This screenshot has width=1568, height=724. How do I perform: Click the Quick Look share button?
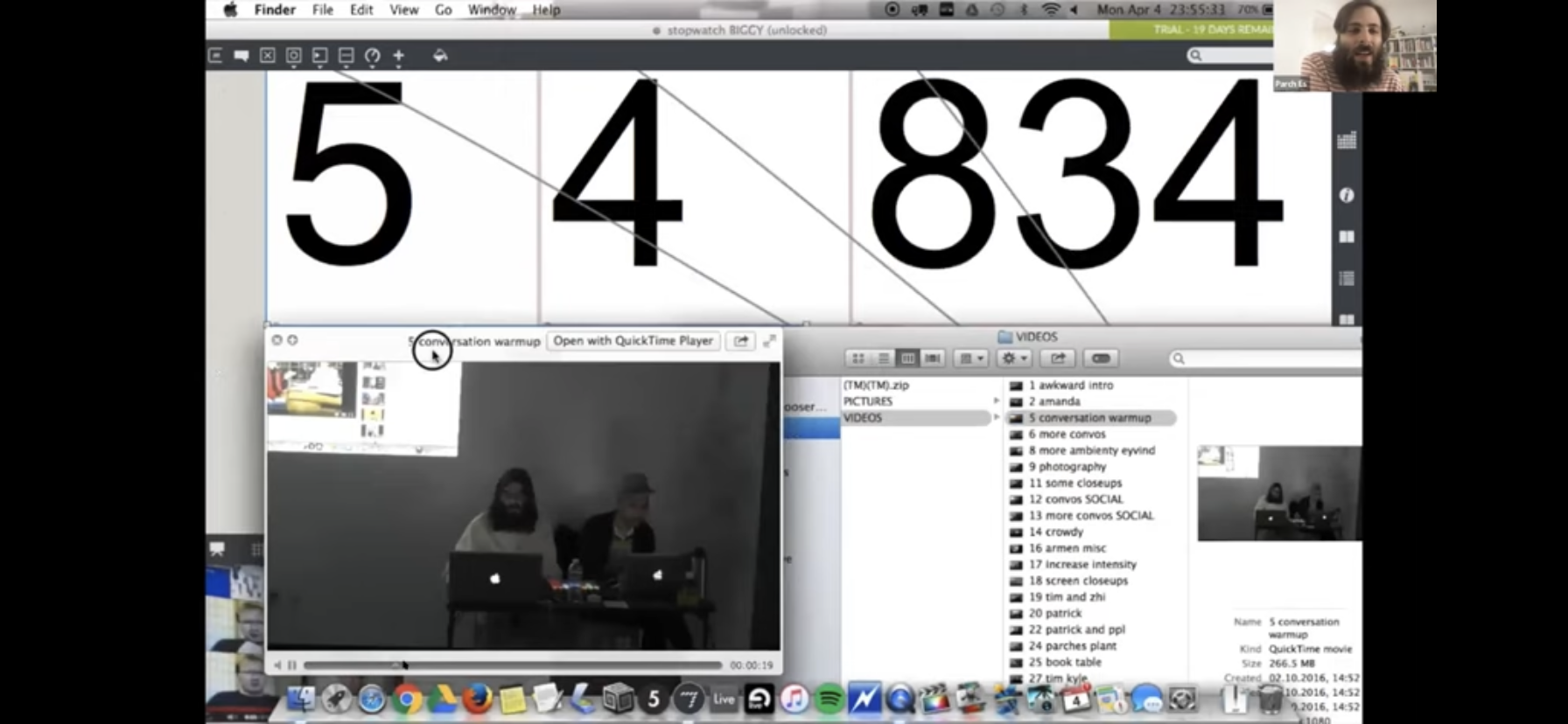point(741,341)
